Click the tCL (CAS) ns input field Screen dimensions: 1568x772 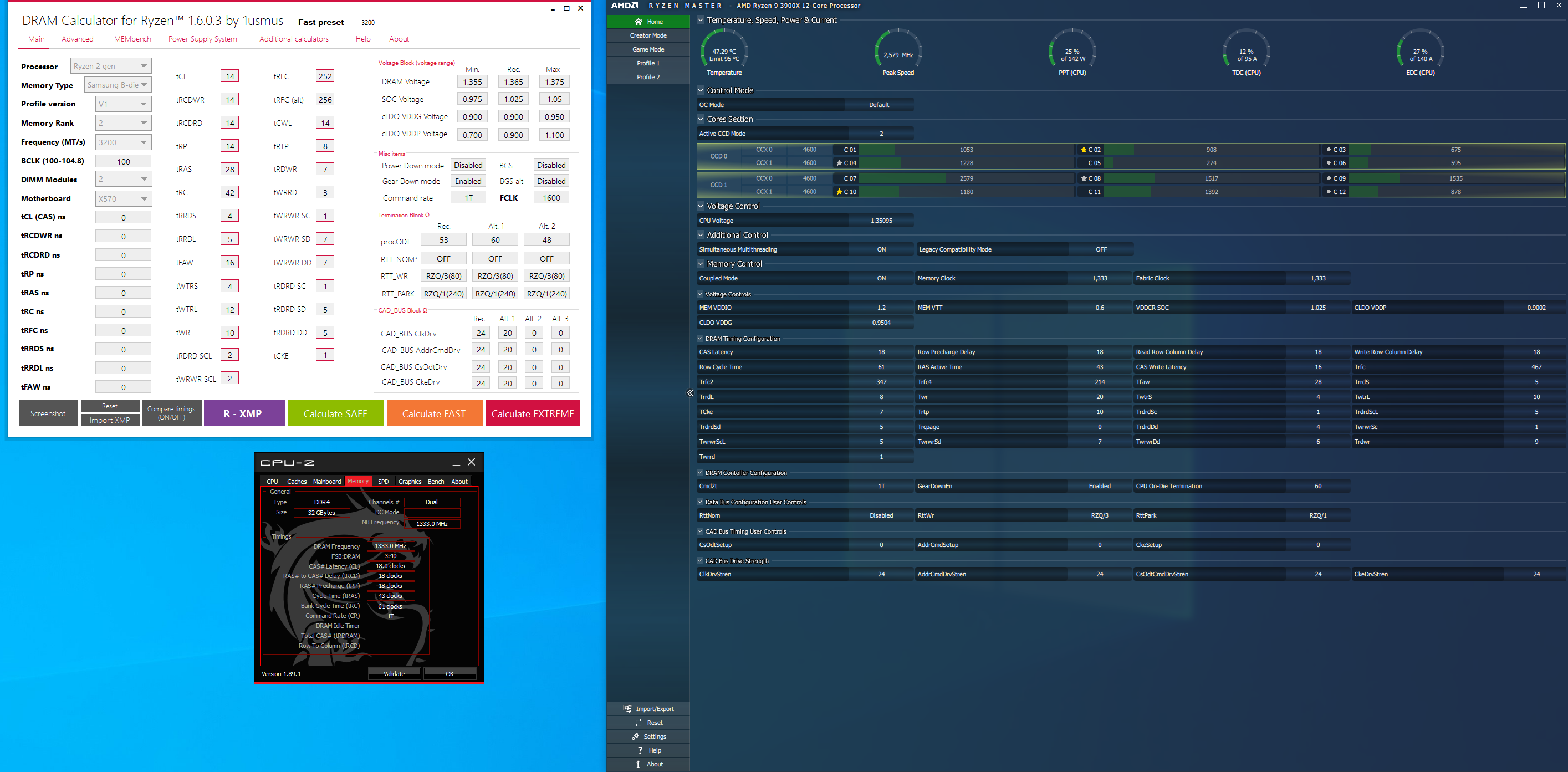[123, 217]
